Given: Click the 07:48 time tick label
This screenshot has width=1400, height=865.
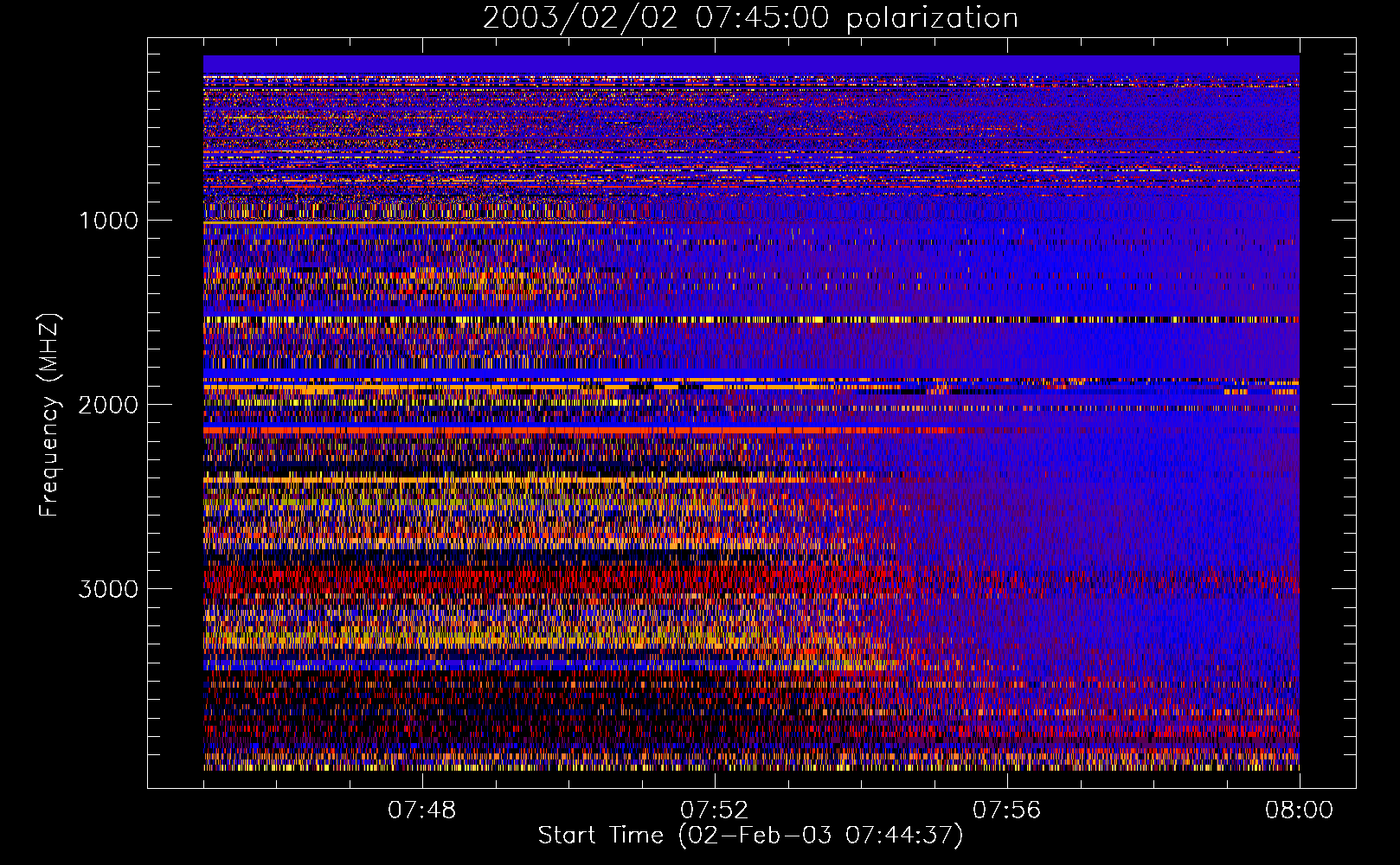Looking at the screenshot, I should tap(422, 811).
